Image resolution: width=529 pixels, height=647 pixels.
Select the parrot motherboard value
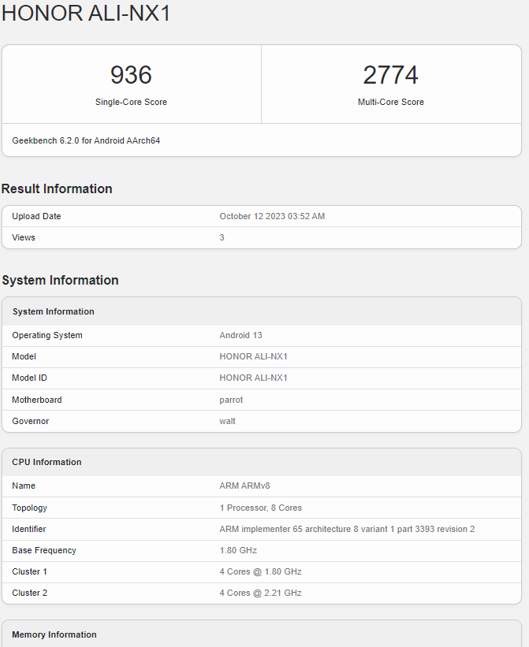pos(231,400)
